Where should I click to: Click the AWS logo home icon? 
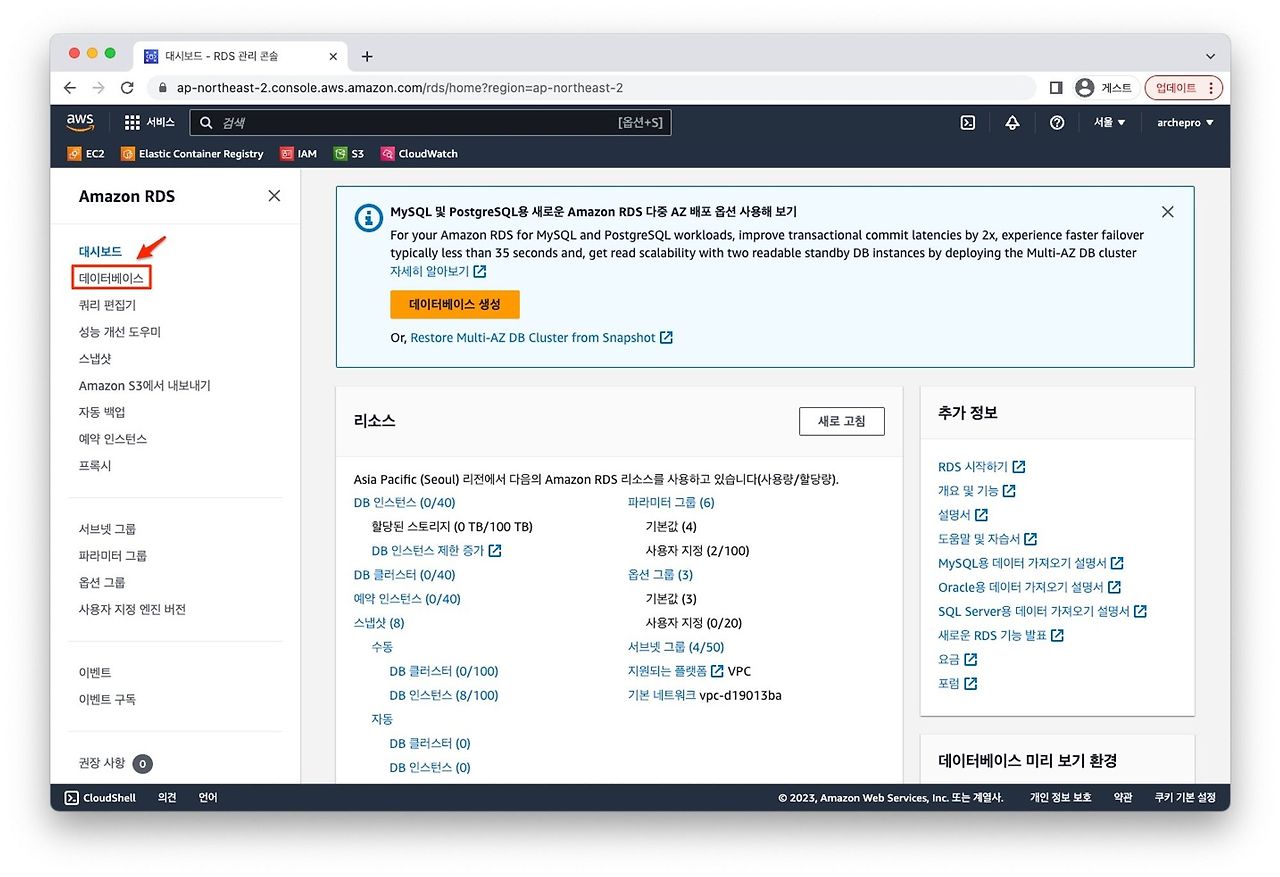80,122
